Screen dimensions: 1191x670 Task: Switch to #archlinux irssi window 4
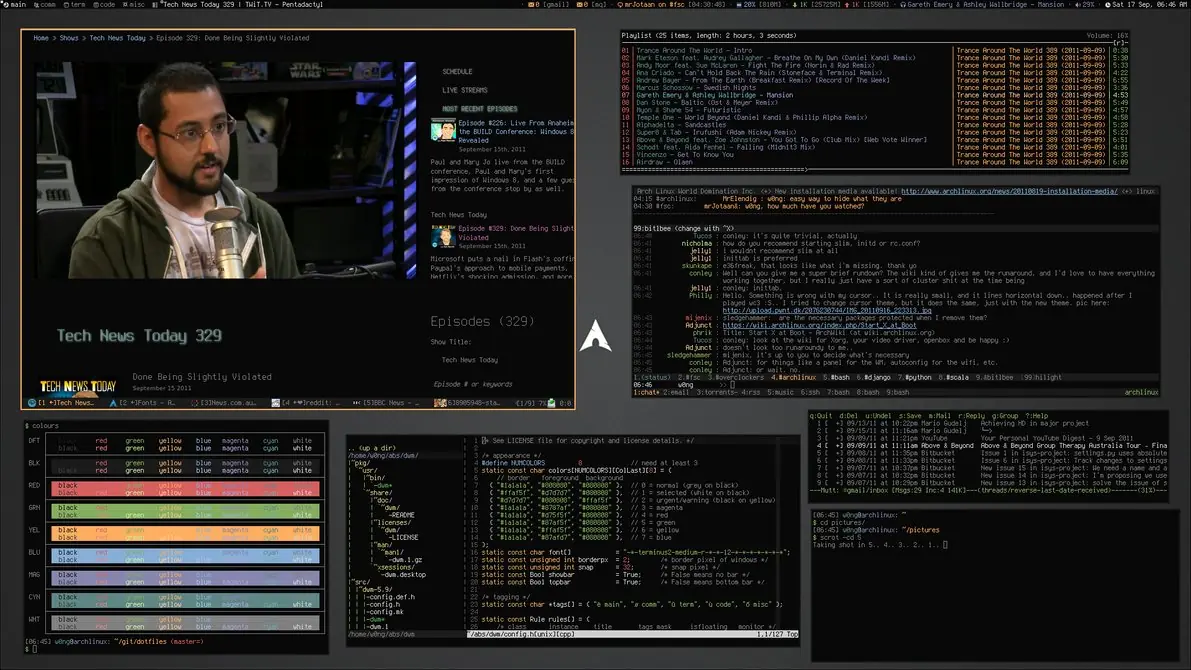click(795, 378)
